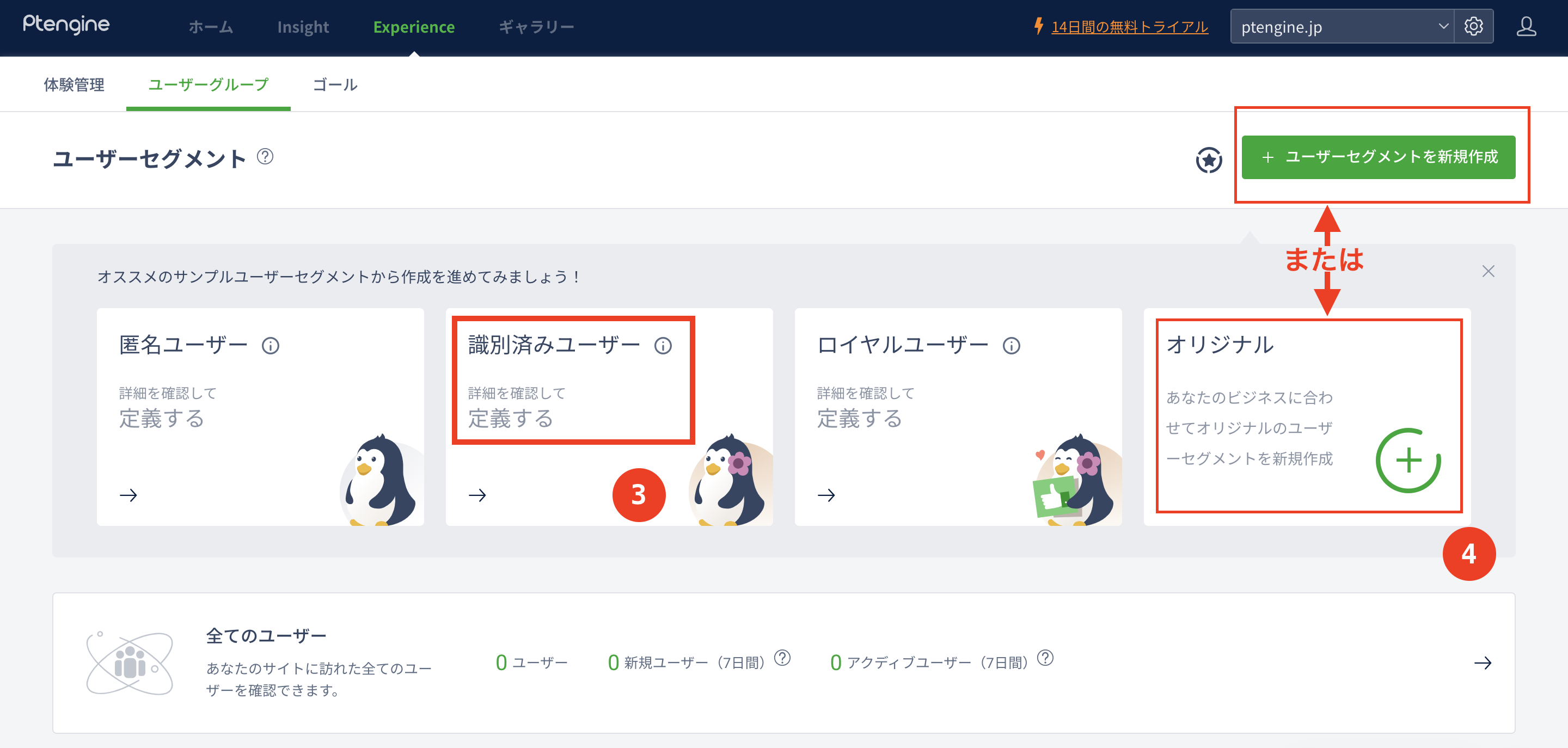This screenshot has width=1568, height=748.
Task: Click あなたのサイトに訪れた全てのユーザー description
Action: point(319,679)
